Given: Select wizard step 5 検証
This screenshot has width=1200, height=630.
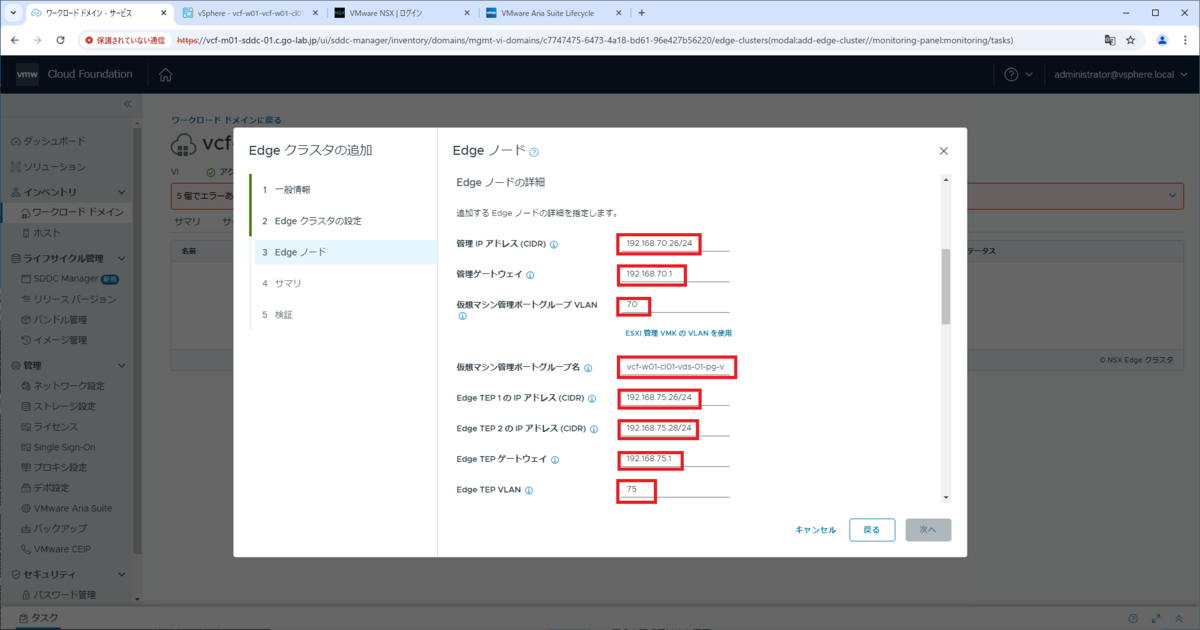Looking at the screenshot, I should pos(344,315).
